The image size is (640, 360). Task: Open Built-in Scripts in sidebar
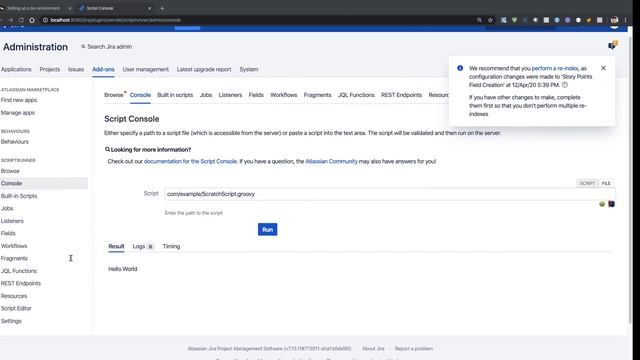[19, 196]
